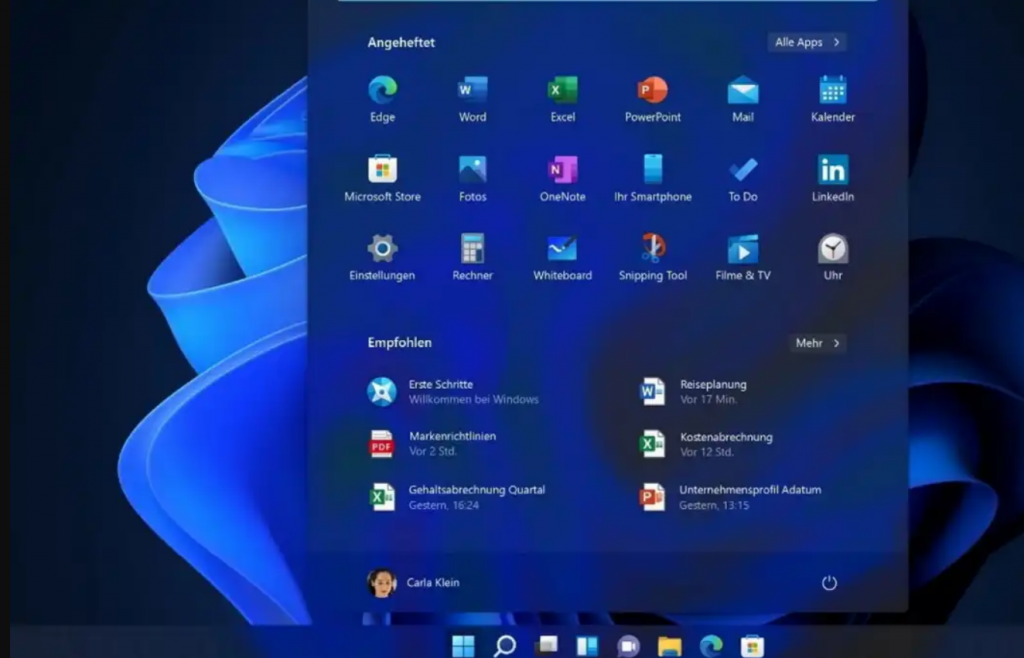Open the taskbar search magnifier

[505, 646]
